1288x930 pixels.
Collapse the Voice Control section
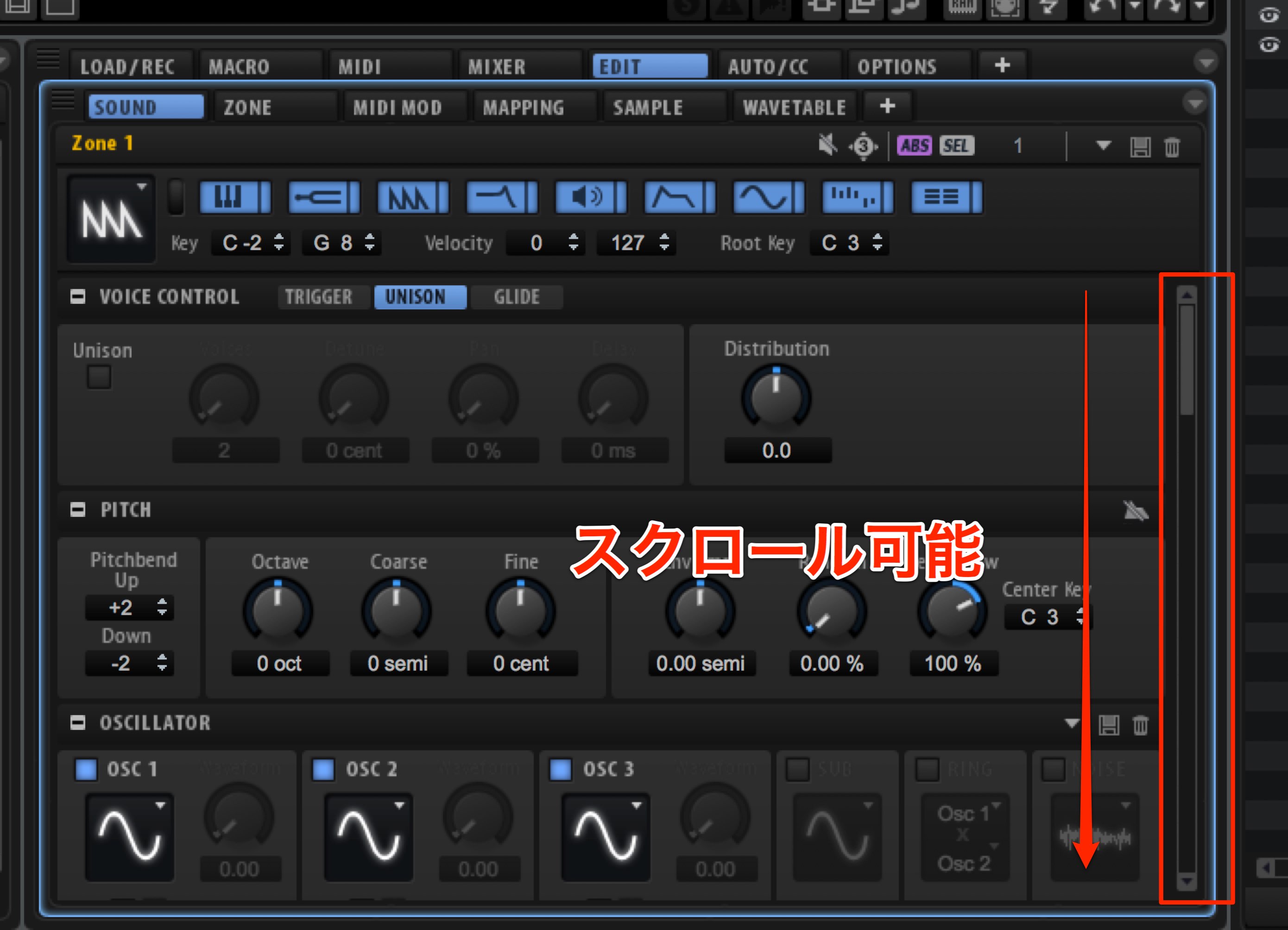point(78,296)
